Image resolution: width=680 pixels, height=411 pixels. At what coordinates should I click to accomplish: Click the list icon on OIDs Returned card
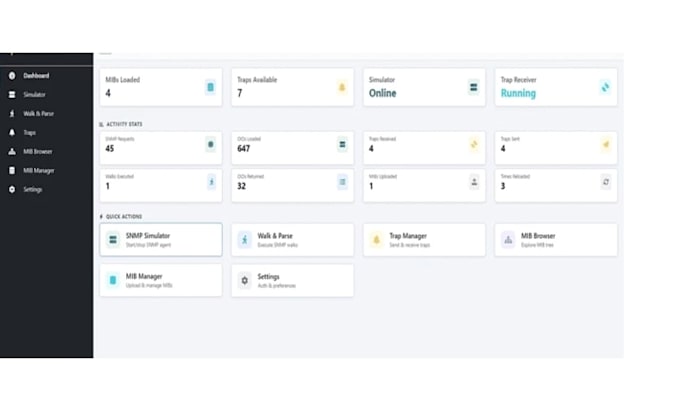click(342, 182)
